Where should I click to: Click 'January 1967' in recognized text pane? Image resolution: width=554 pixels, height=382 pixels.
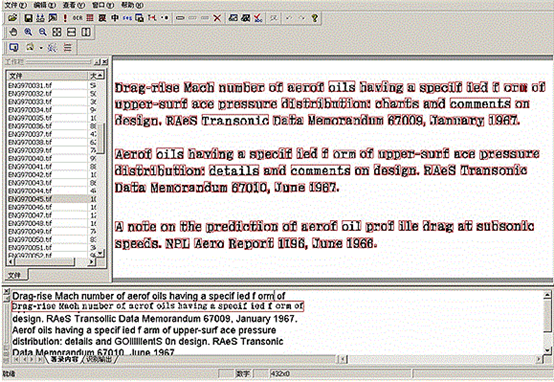(x=266, y=319)
